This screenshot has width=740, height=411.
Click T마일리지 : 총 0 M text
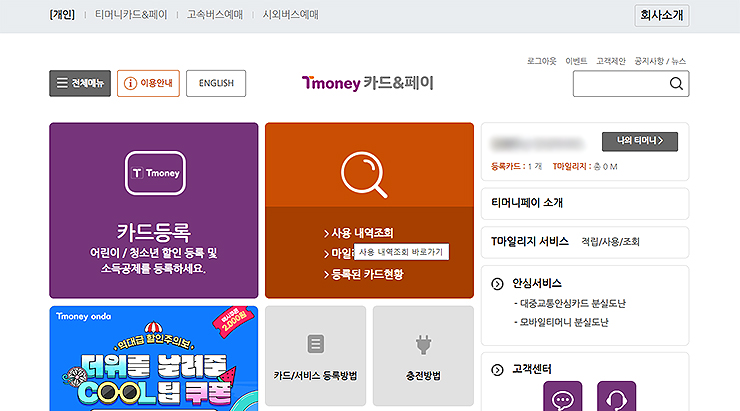[x=585, y=167]
